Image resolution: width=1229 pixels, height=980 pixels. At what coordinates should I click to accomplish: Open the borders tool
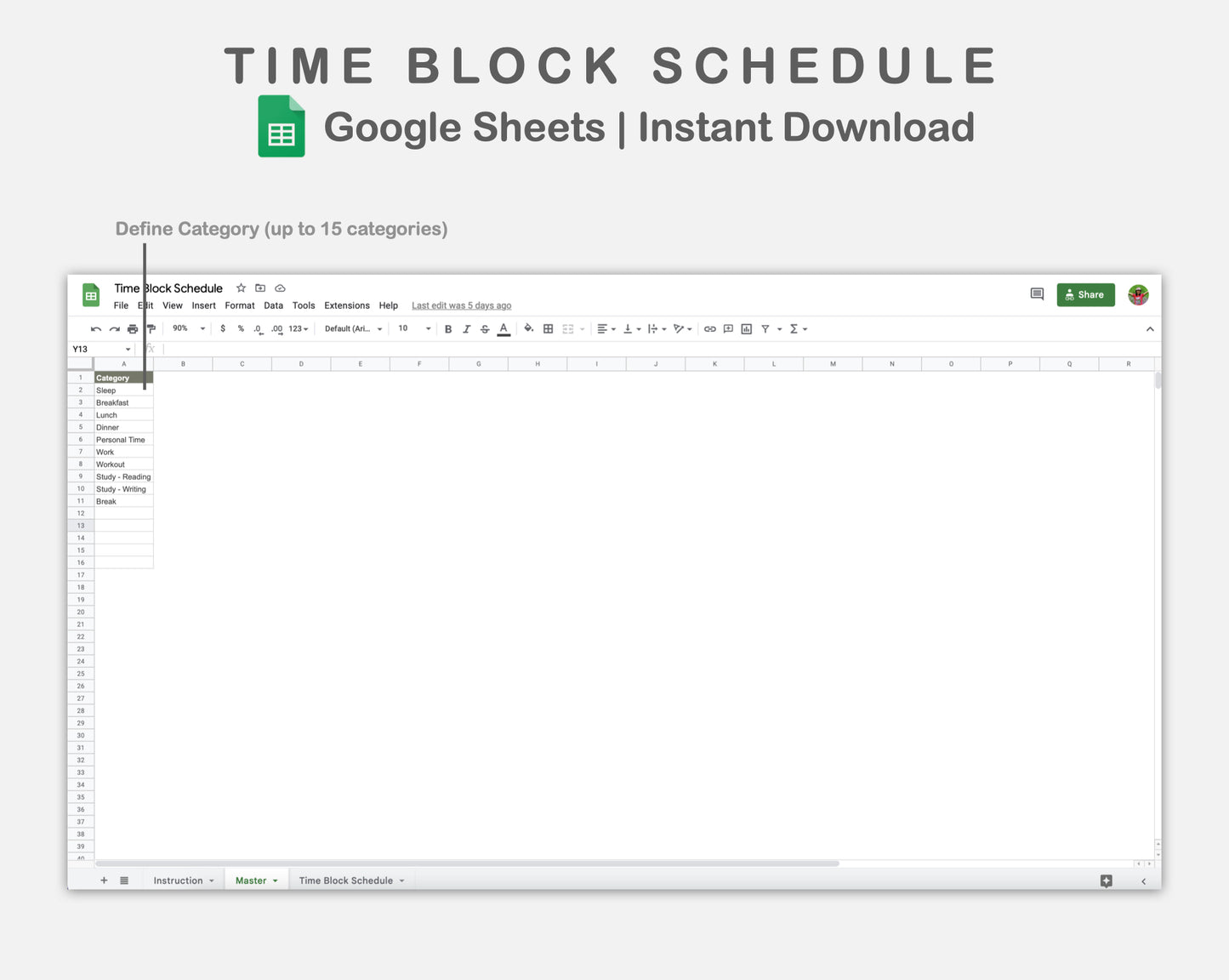tap(548, 329)
